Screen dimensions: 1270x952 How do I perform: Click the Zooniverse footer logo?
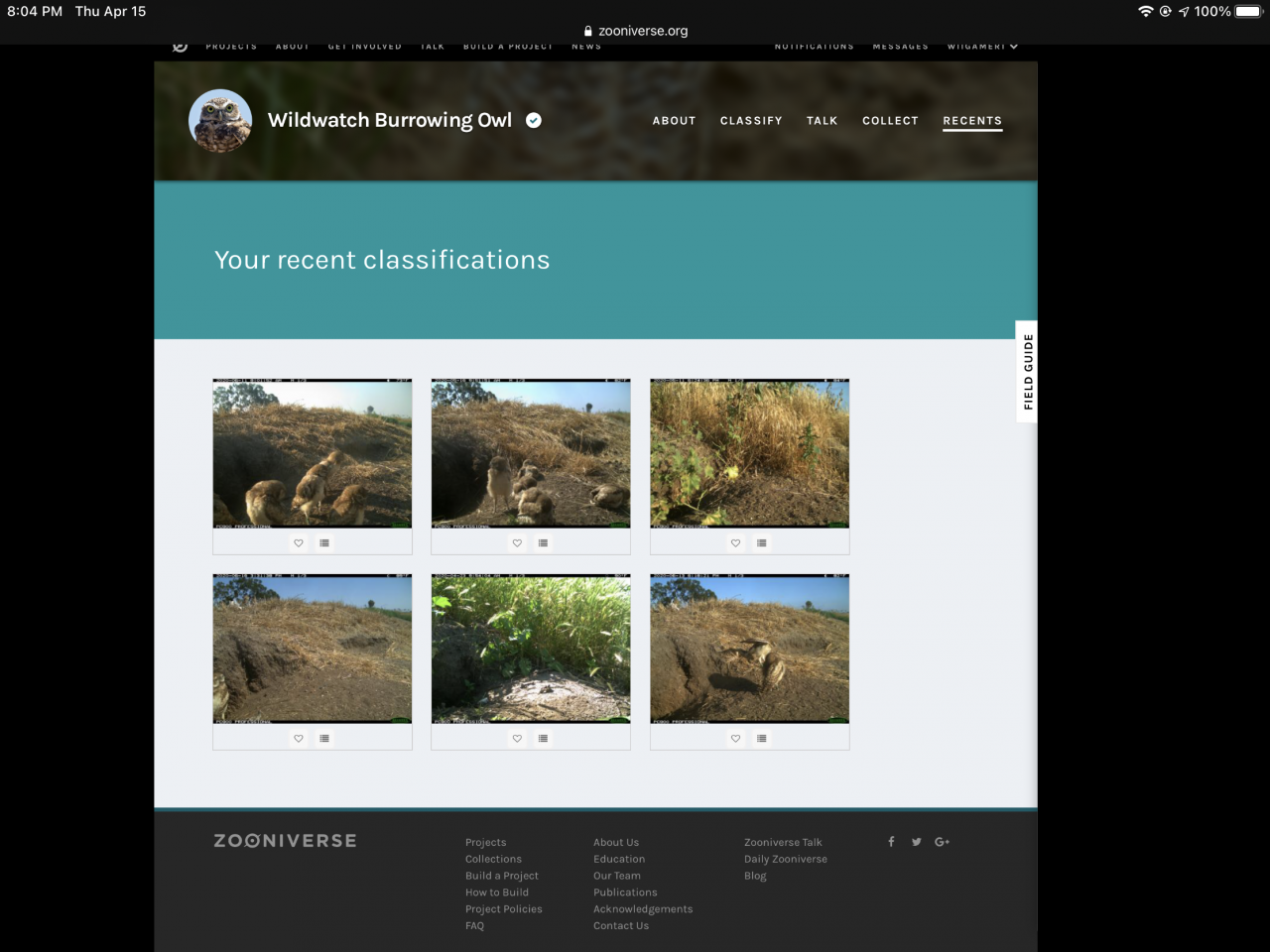tap(285, 841)
